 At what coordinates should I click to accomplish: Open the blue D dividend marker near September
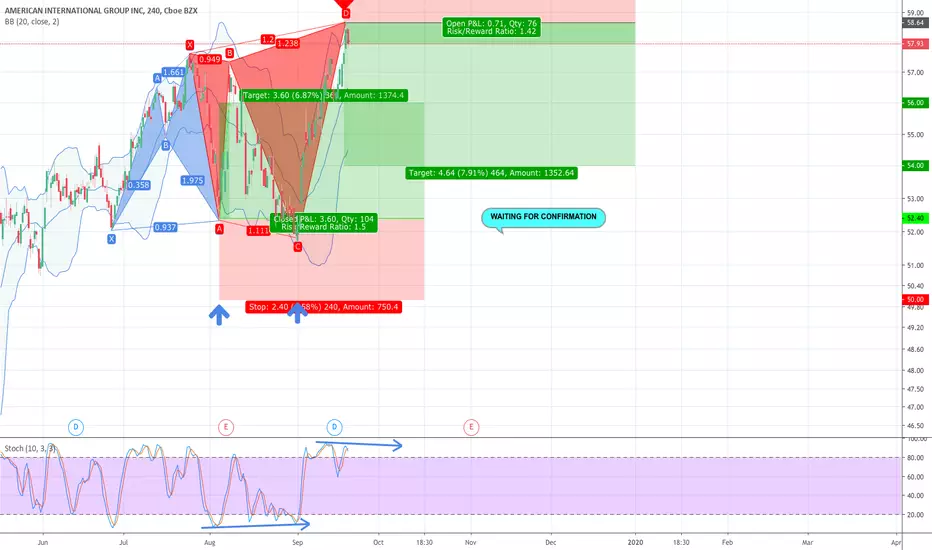pyautogui.click(x=334, y=427)
